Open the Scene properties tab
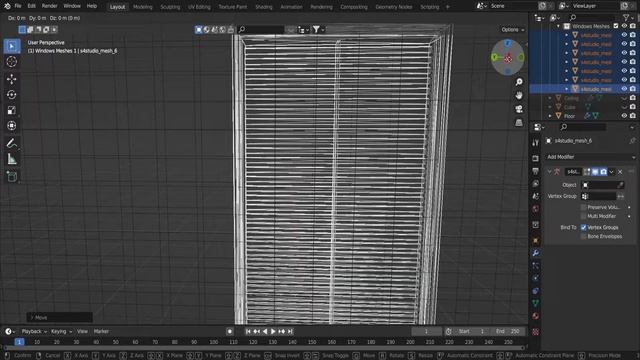This screenshot has height=360, width=640. point(536,196)
